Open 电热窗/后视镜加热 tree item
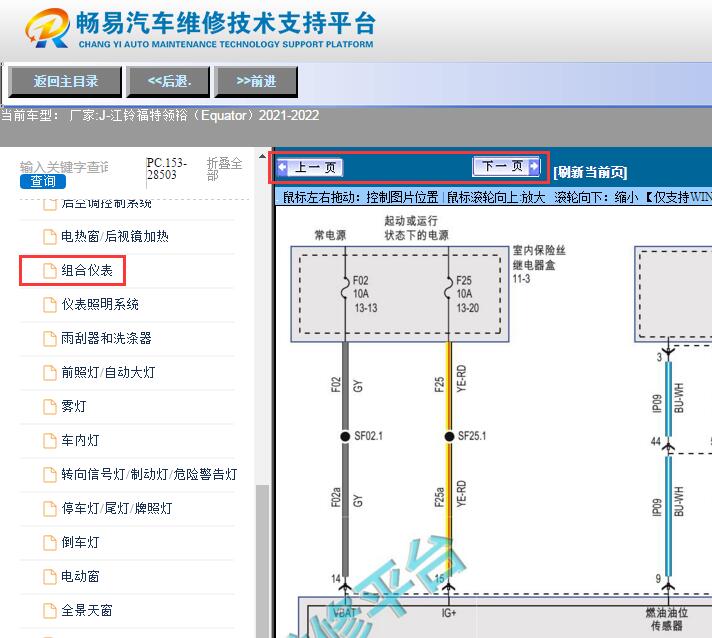Screen dimensions: 712x638 click(x=115, y=236)
